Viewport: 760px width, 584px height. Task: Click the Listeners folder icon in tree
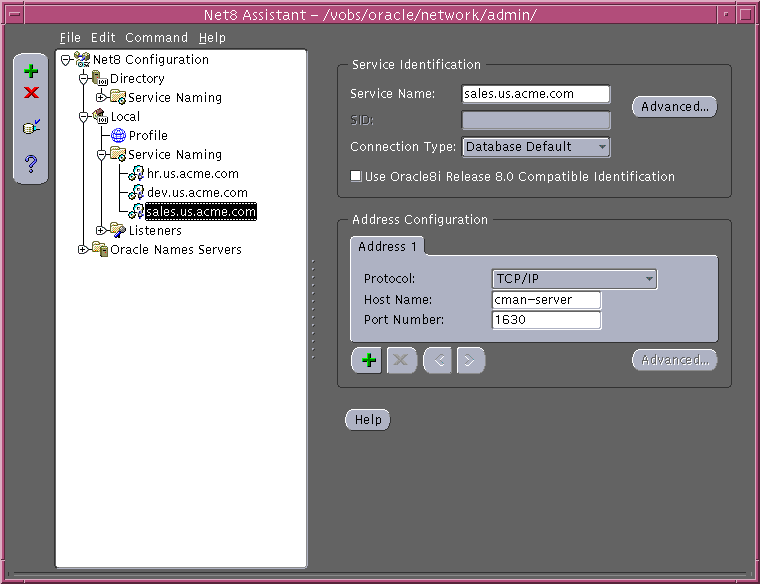click(117, 231)
